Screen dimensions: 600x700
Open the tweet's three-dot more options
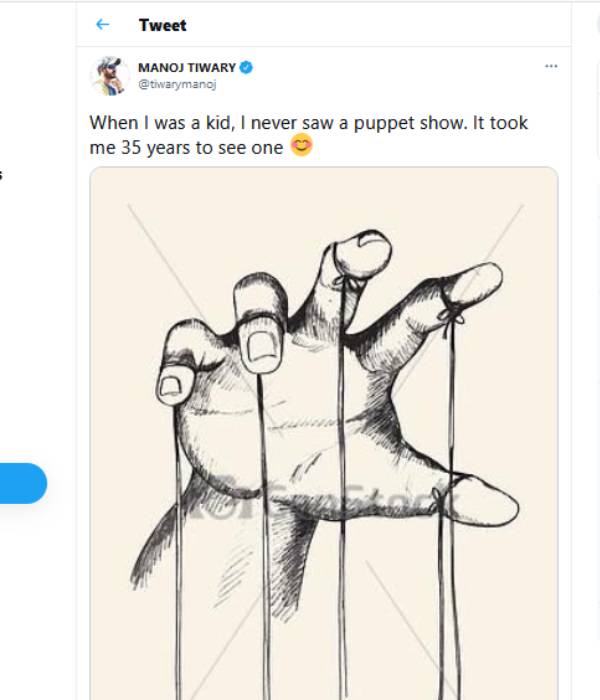[550, 66]
